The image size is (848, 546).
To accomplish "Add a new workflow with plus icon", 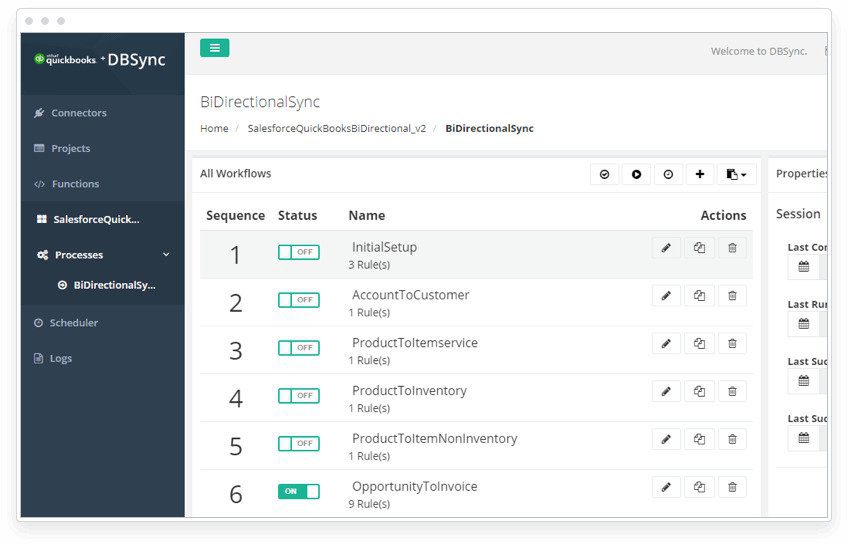I will (x=699, y=174).
